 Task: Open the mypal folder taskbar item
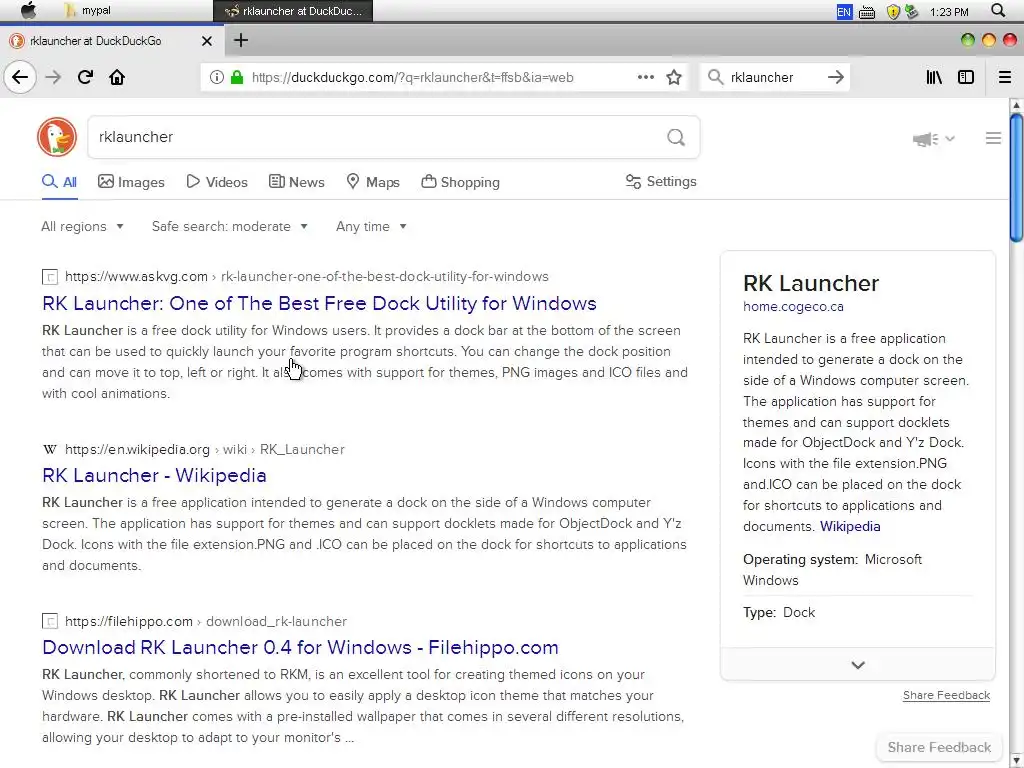click(x=88, y=10)
